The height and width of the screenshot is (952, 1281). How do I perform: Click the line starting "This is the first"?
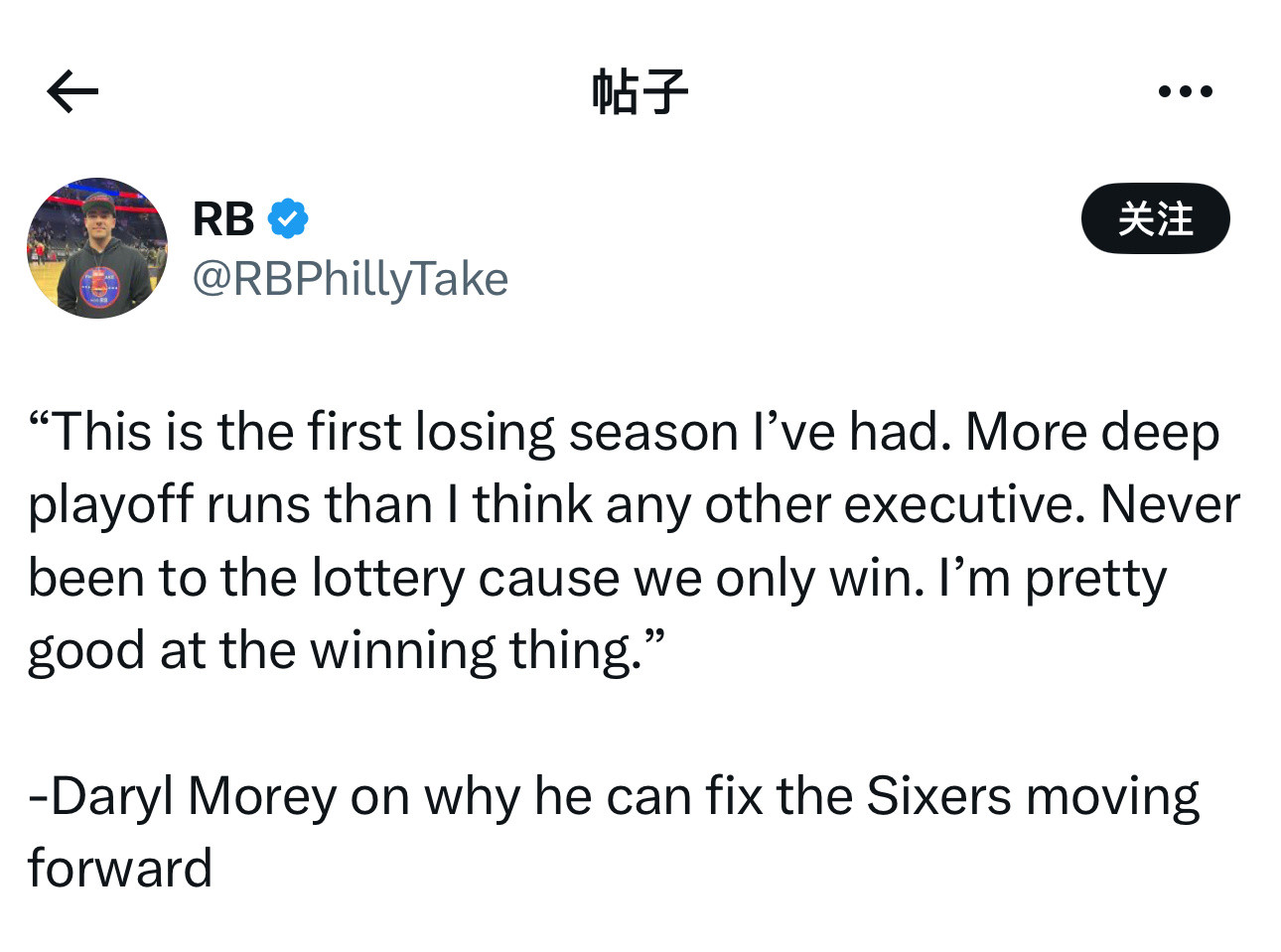click(x=624, y=433)
